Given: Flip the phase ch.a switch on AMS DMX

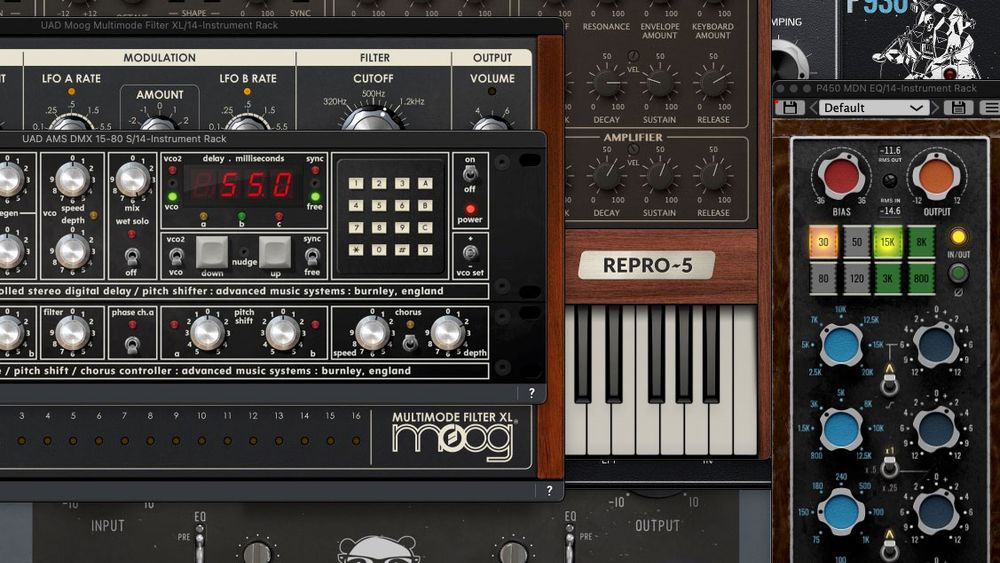Looking at the screenshot, I should [131, 345].
